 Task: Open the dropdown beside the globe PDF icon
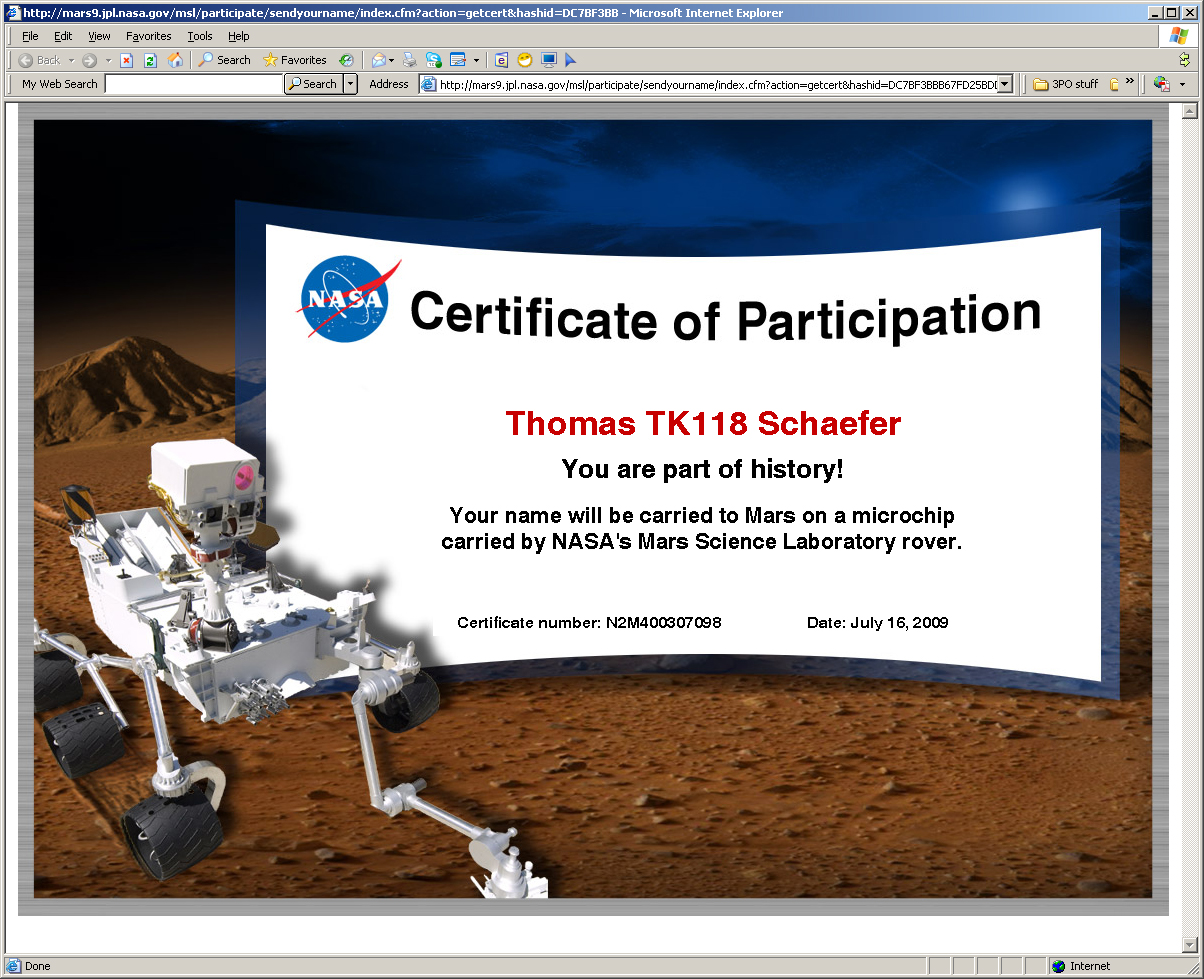[x=1183, y=85]
